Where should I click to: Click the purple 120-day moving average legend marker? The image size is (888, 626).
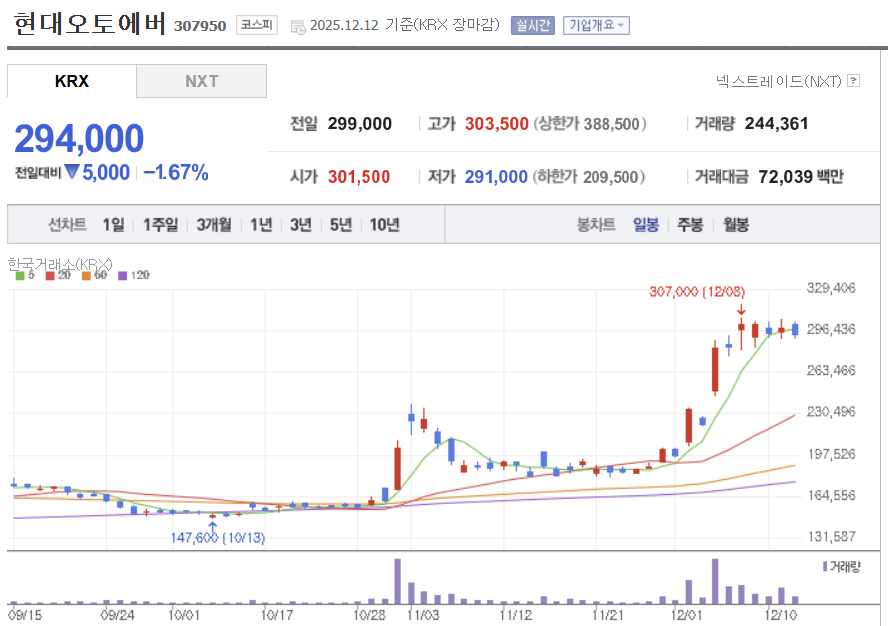coord(121,276)
